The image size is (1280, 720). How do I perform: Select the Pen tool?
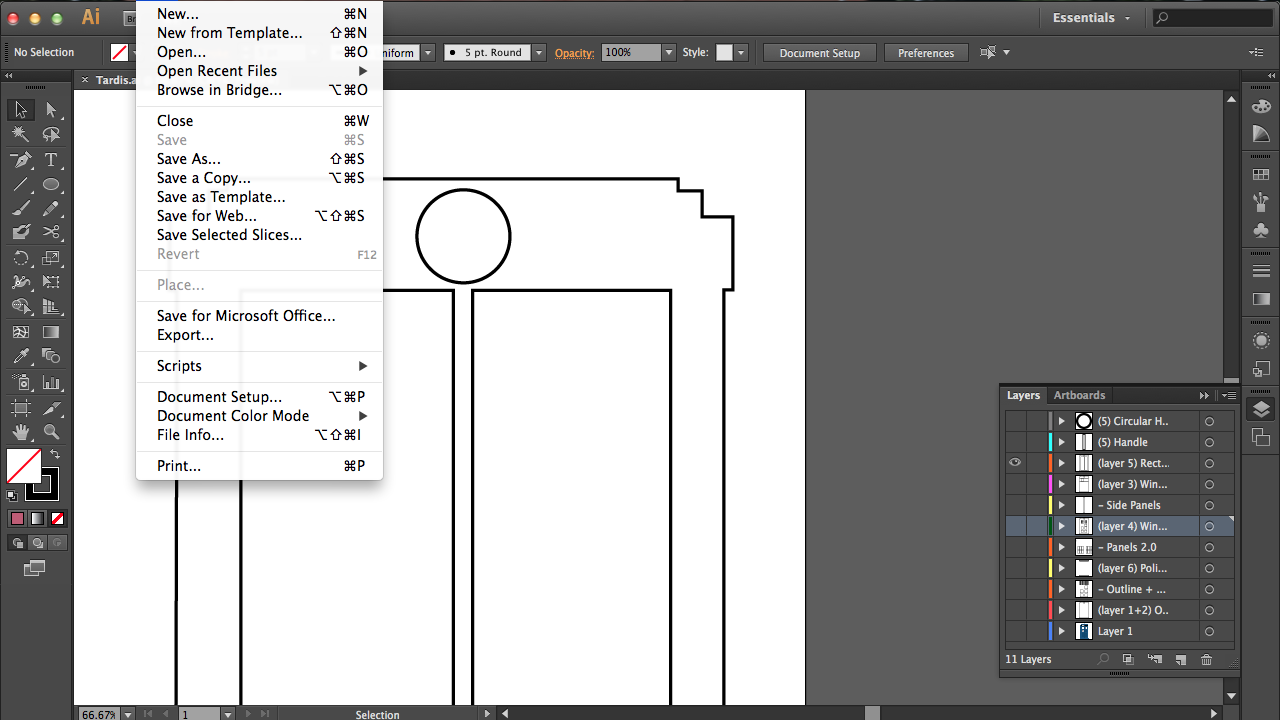(x=21, y=160)
